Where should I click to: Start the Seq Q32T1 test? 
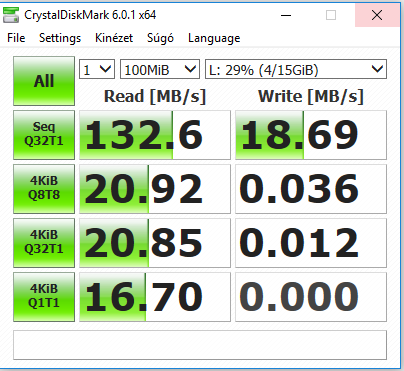[x=44, y=135]
